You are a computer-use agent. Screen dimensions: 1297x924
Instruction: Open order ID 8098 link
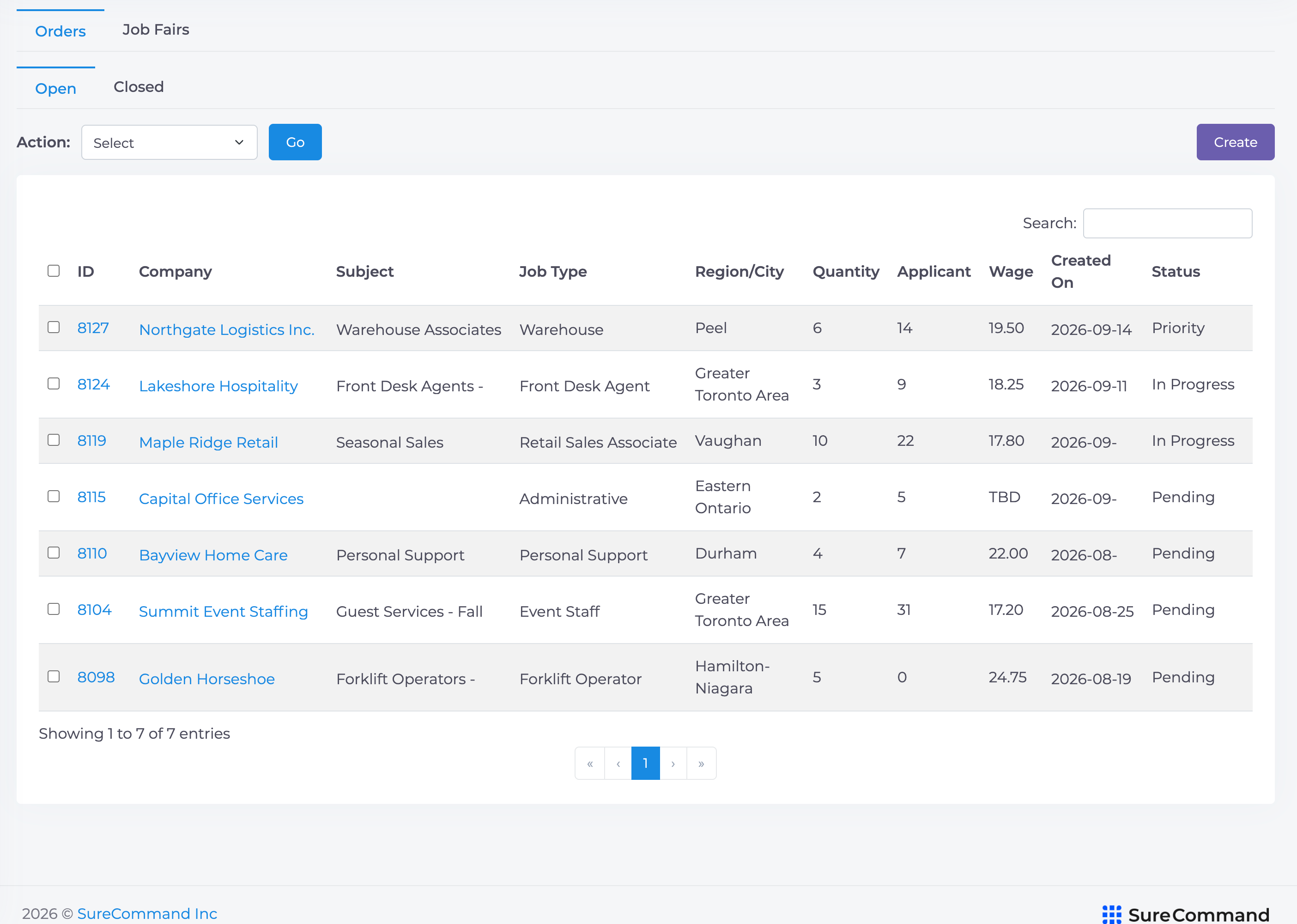tap(96, 677)
